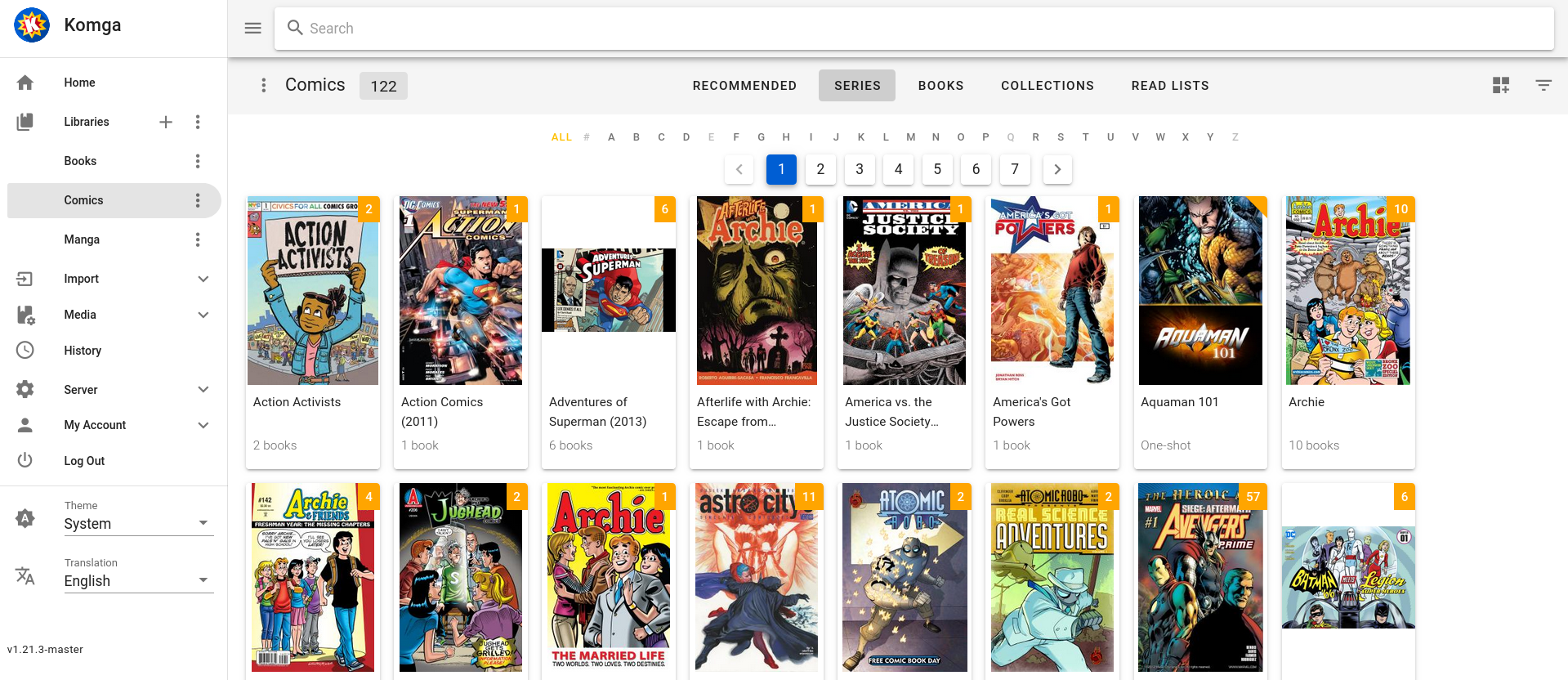Viewport: 1568px width, 680px height.
Task: Click the Server gear icon
Action: point(25,390)
